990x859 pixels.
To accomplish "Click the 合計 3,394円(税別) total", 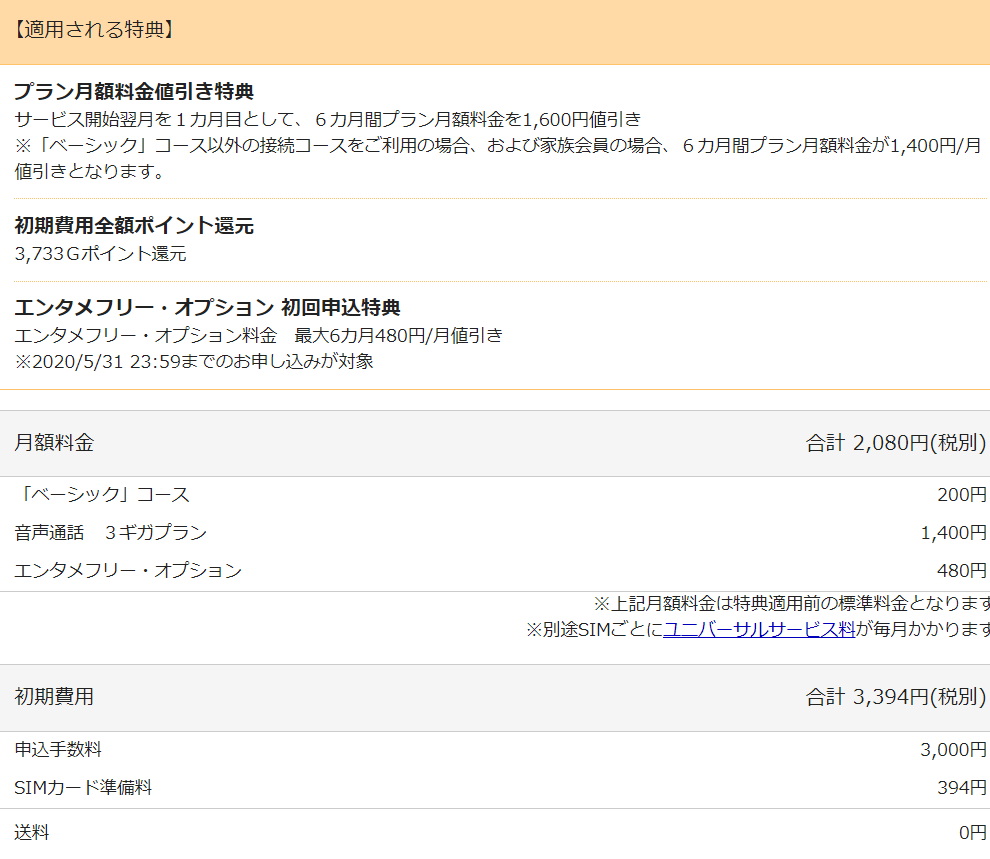I will coord(895,697).
